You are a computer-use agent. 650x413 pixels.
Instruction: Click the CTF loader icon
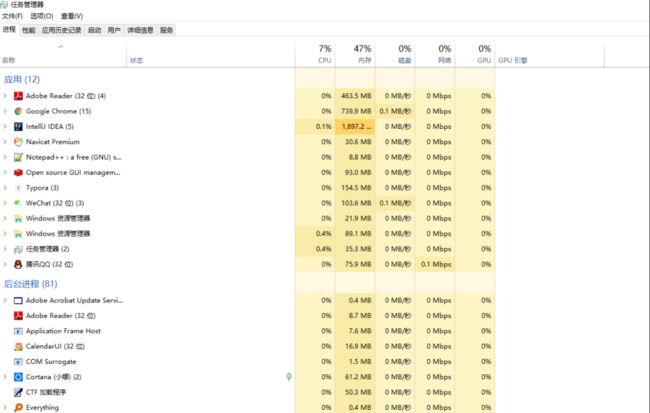coord(18,392)
